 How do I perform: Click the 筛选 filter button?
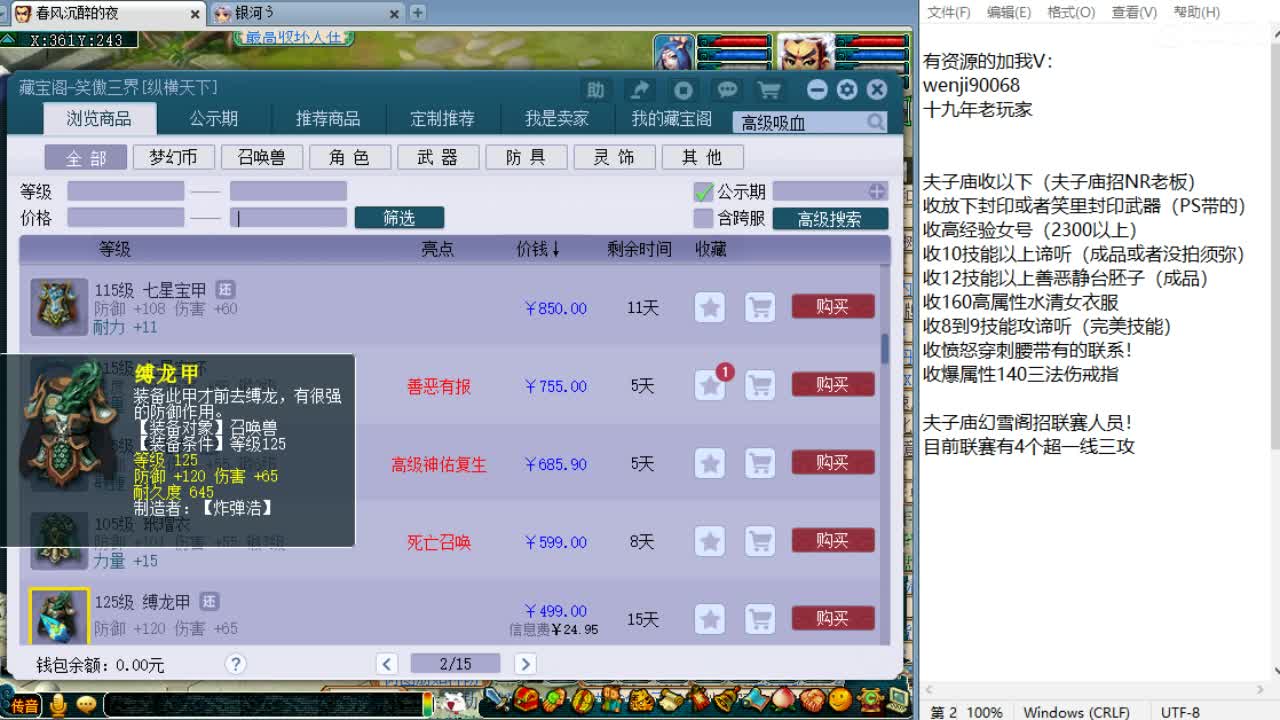tap(399, 218)
